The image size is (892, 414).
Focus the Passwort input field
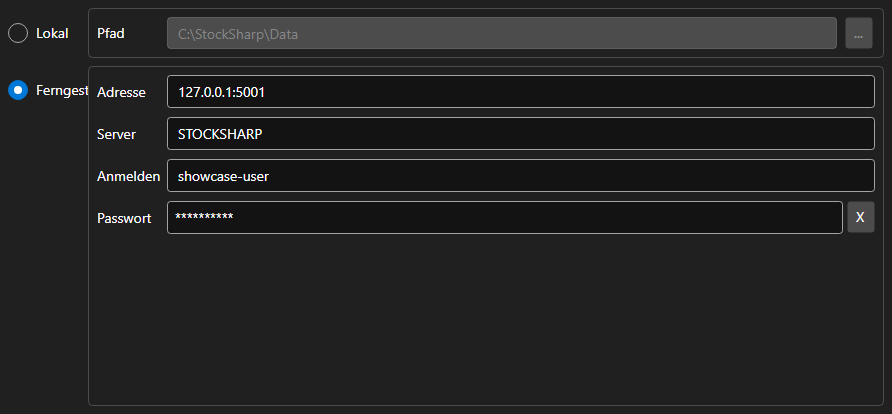(505, 217)
